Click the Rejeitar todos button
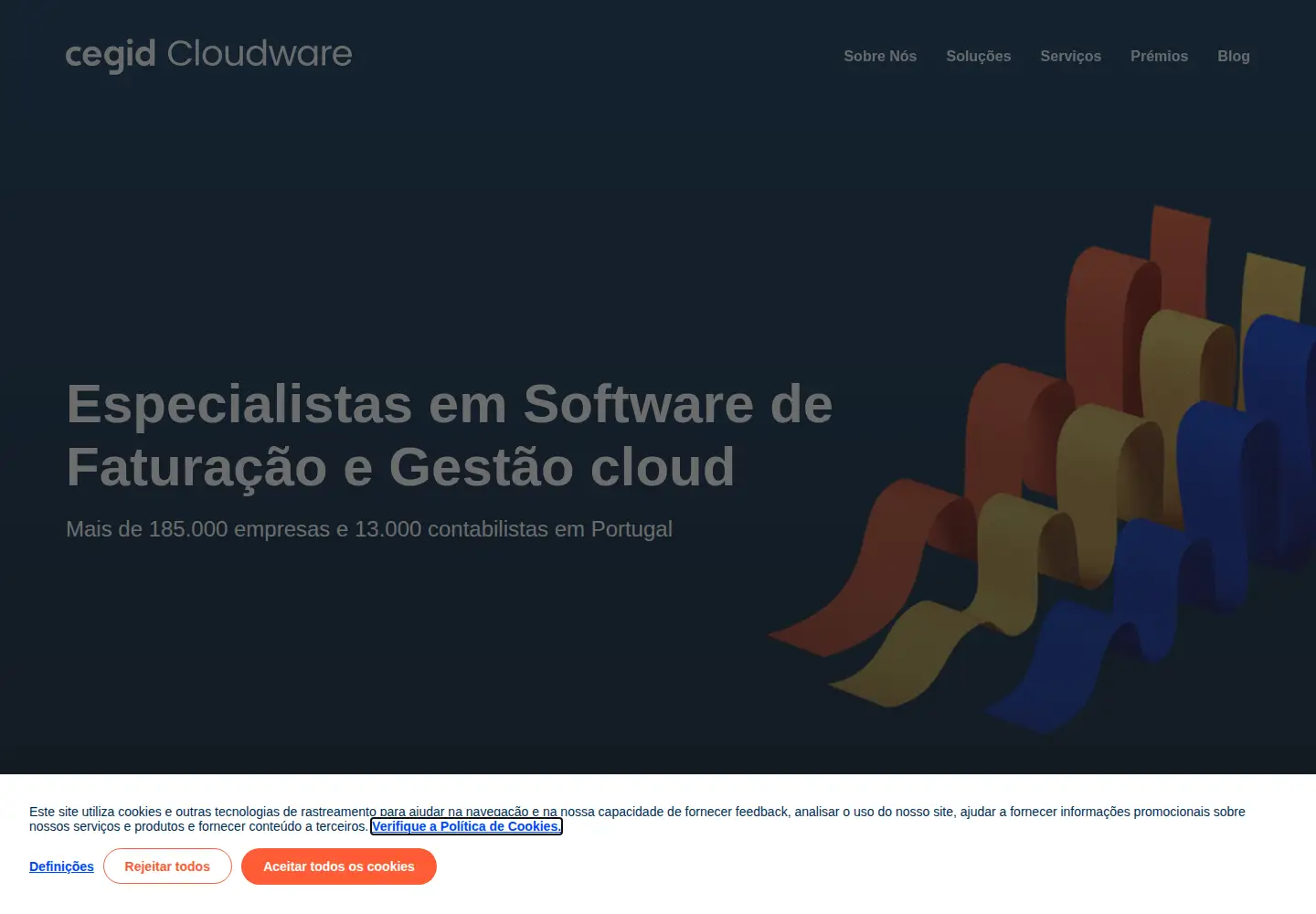Screen dimensions: 1316x914 point(167,866)
